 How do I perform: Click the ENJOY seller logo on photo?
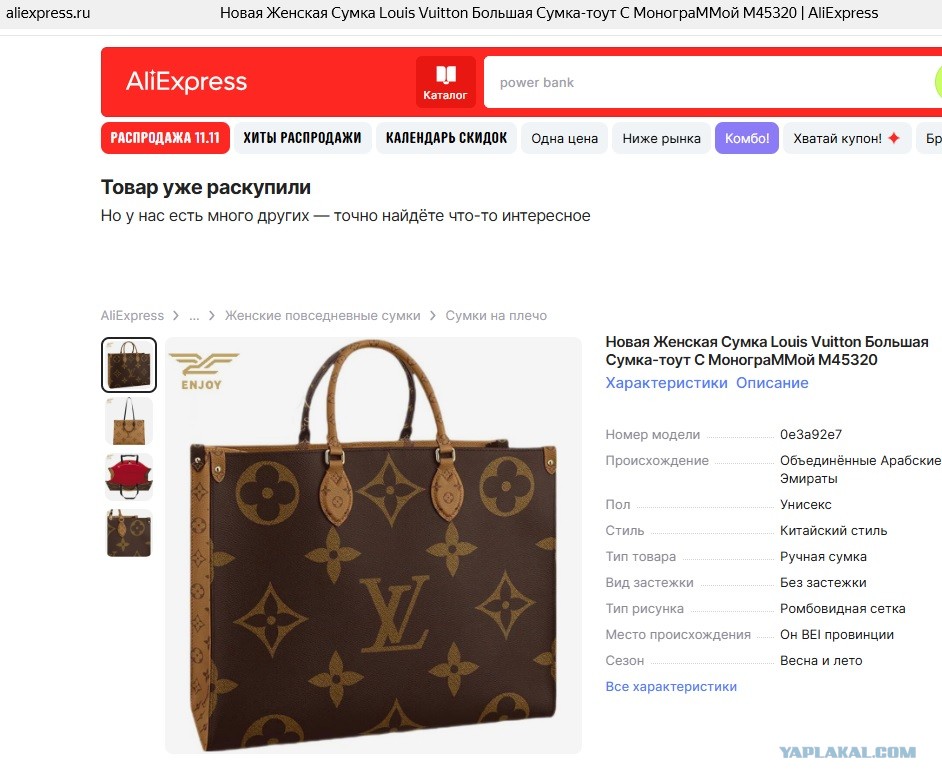[x=204, y=371]
